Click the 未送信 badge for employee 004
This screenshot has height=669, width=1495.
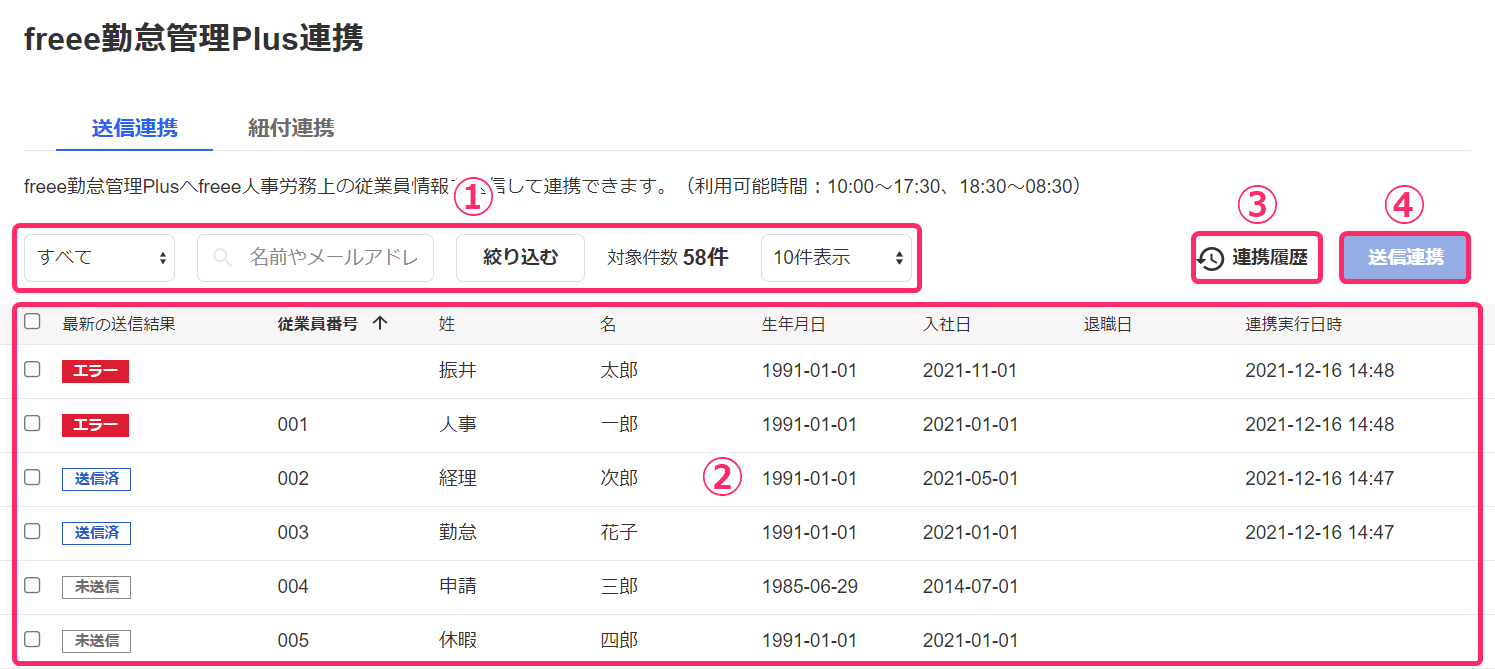[96, 587]
